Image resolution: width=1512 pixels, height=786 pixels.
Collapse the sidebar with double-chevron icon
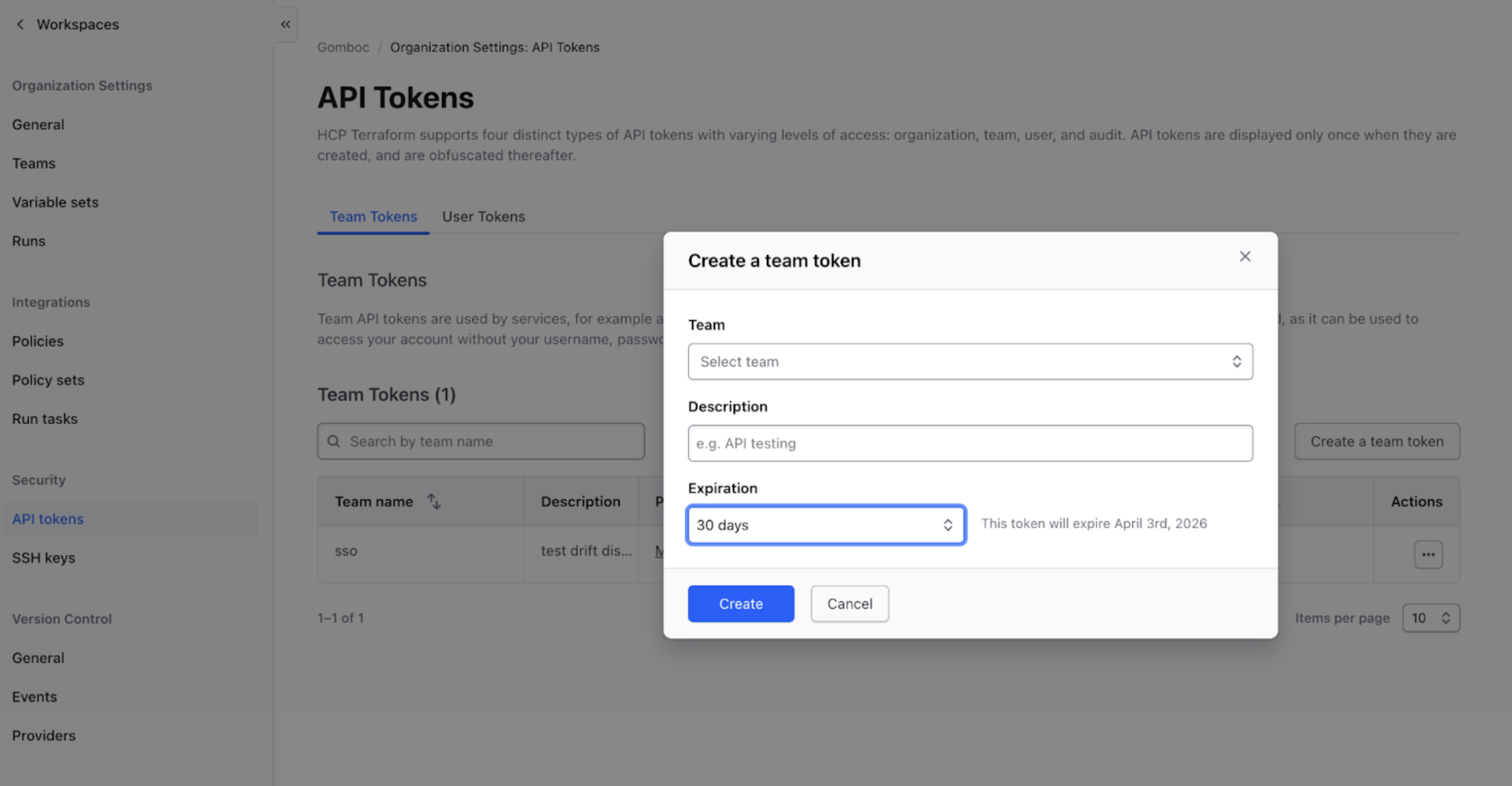coord(285,24)
